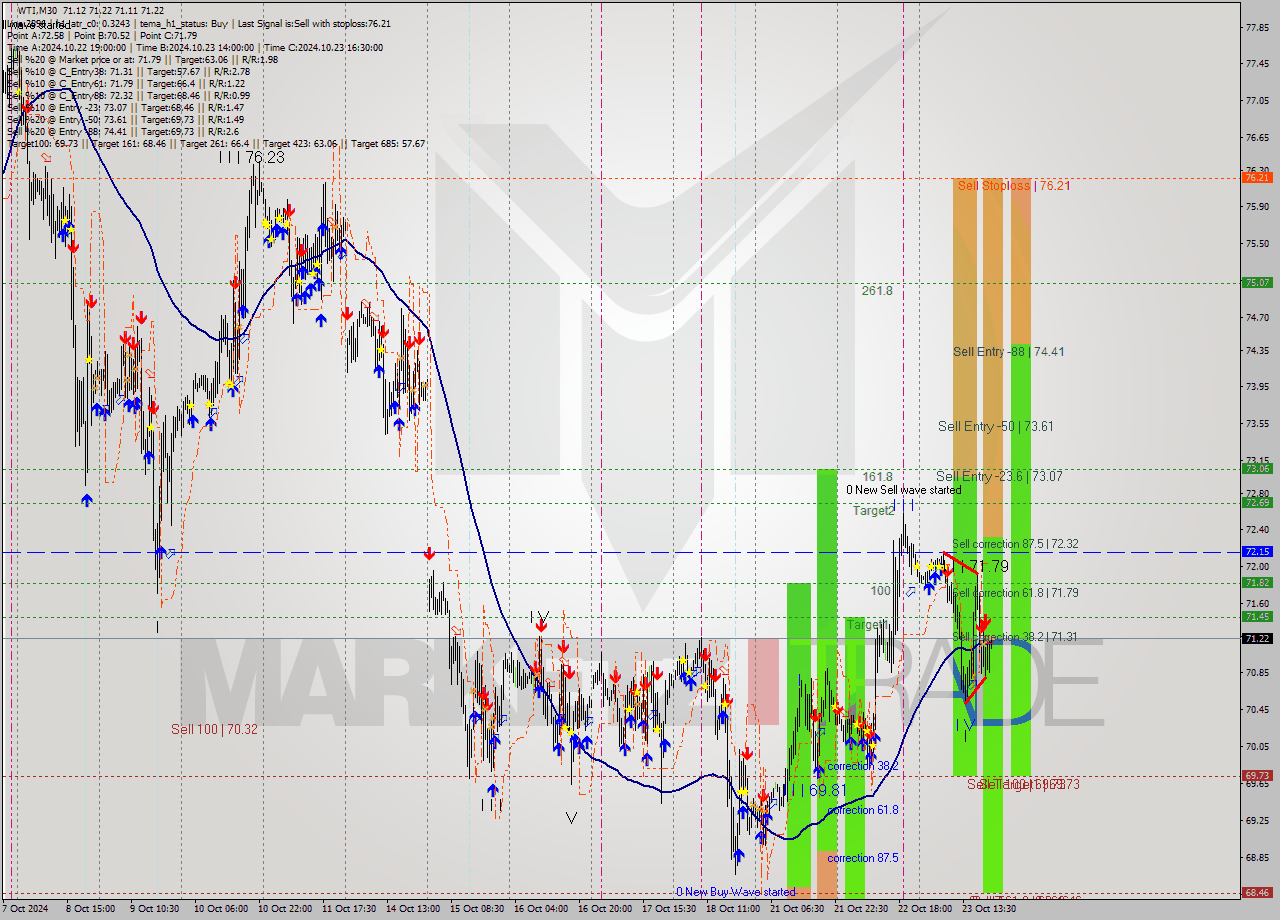
Task: Select the green 71.82 price axis tag
Action: point(1256,582)
